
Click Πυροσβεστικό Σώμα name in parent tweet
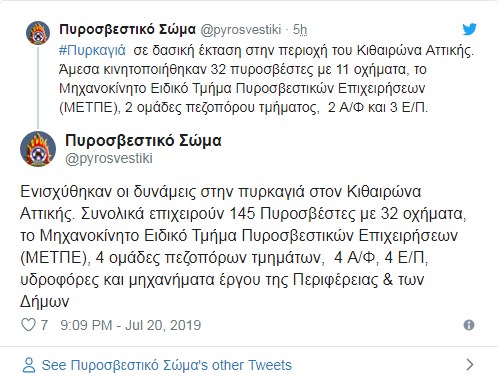[x=127, y=29]
